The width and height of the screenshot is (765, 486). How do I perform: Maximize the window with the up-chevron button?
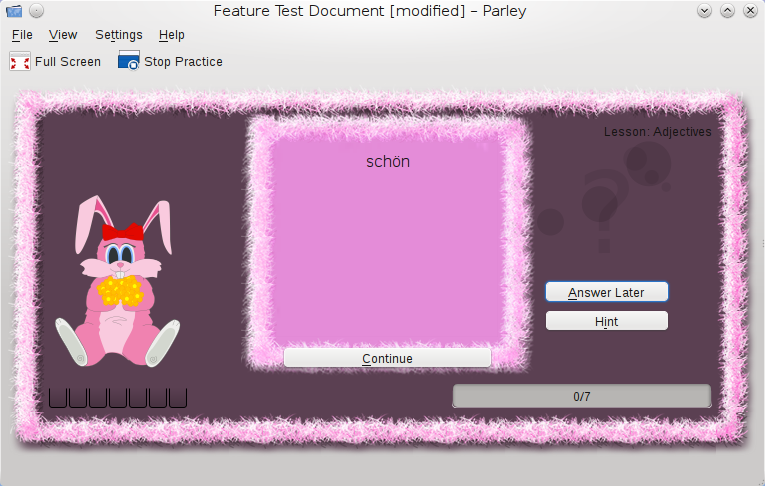point(727,11)
